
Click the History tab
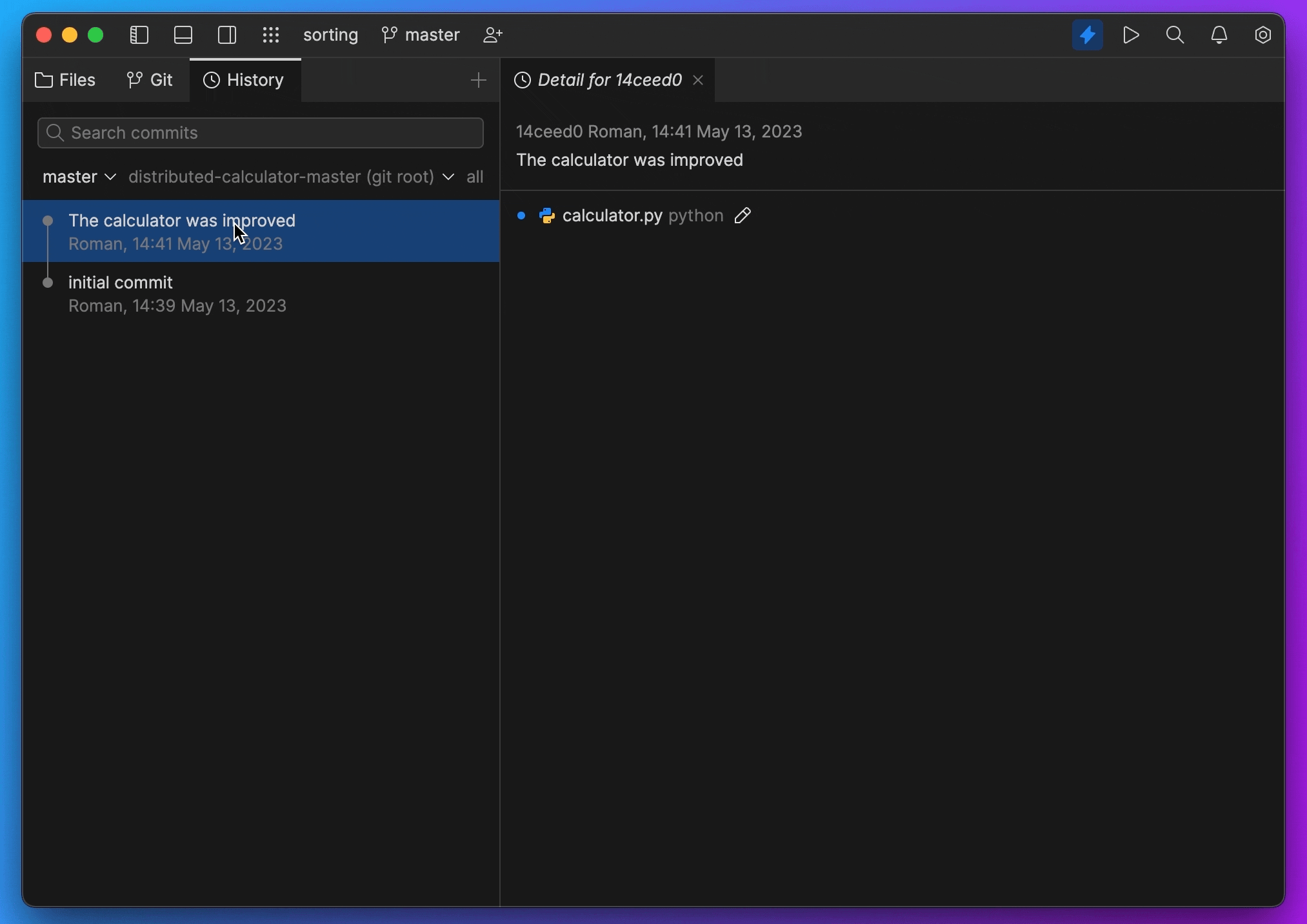(243, 79)
